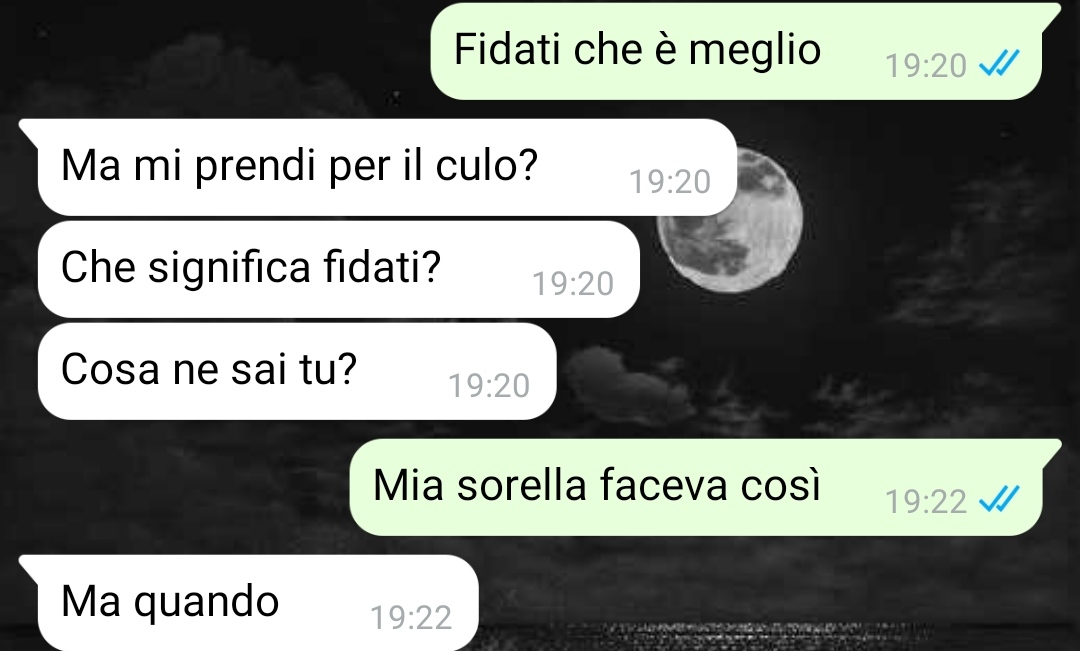
Task: Click the timestamp beside "Ma mi prendi per il culo?"
Action: pyautogui.click(x=669, y=183)
